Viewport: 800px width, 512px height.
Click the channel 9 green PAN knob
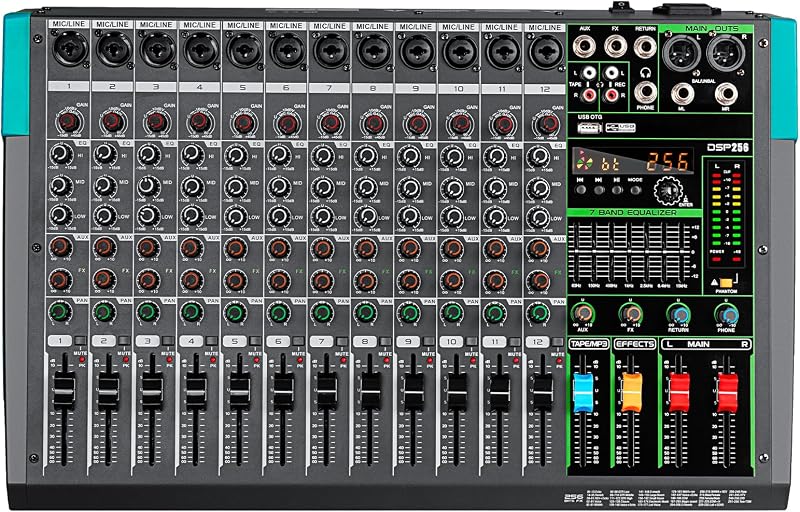click(x=409, y=312)
